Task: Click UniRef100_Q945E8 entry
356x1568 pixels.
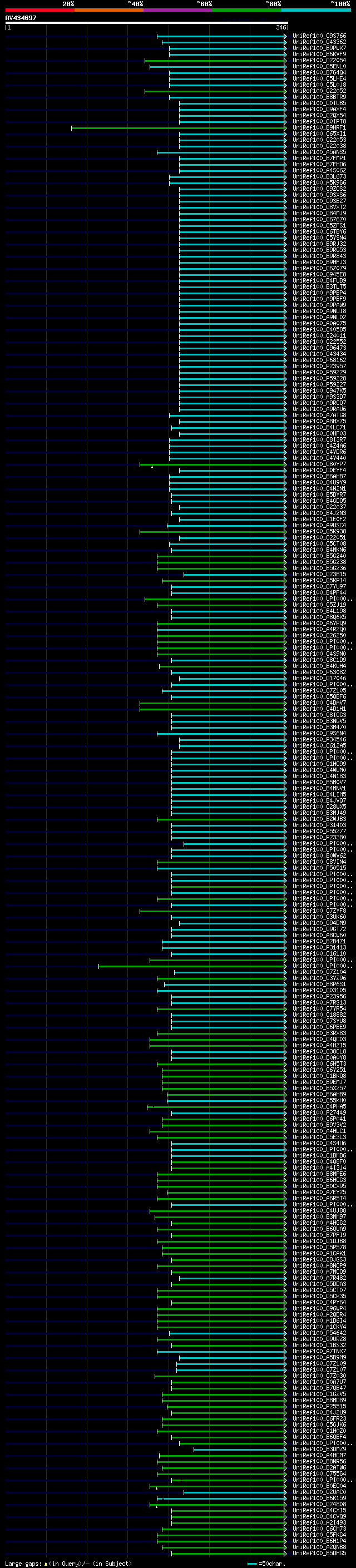Action: (319, 275)
